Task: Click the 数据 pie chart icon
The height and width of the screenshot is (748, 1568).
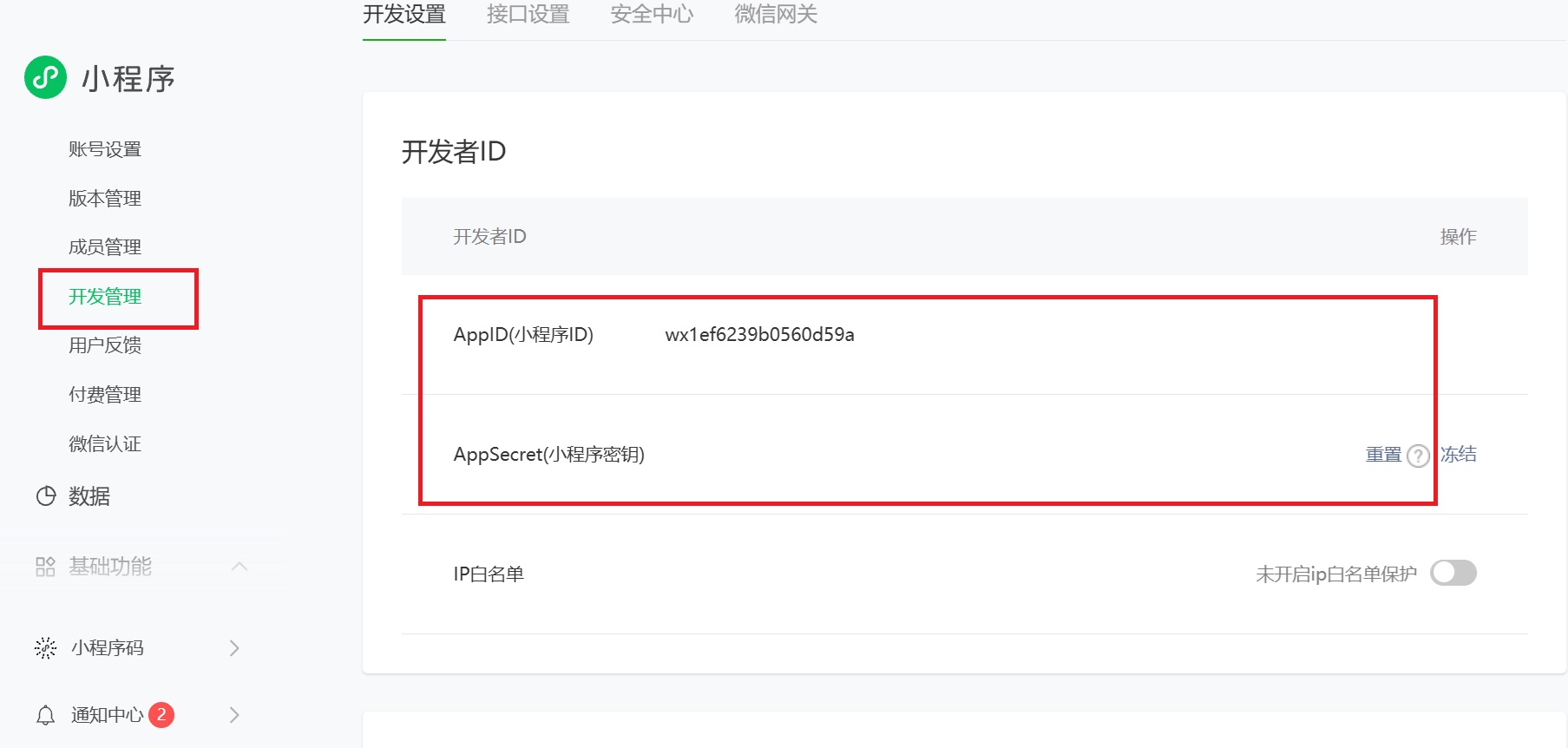Action: pos(46,495)
